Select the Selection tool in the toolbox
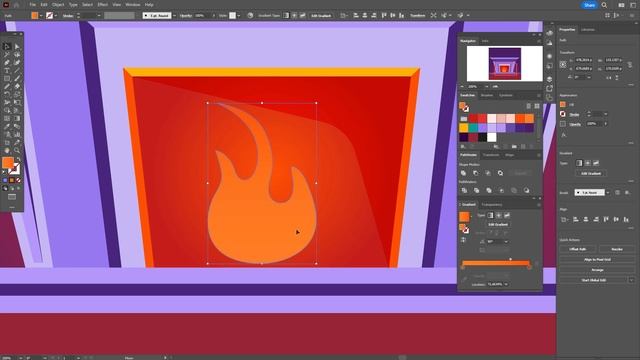Viewport: 640px width, 360px height. (x=7, y=47)
